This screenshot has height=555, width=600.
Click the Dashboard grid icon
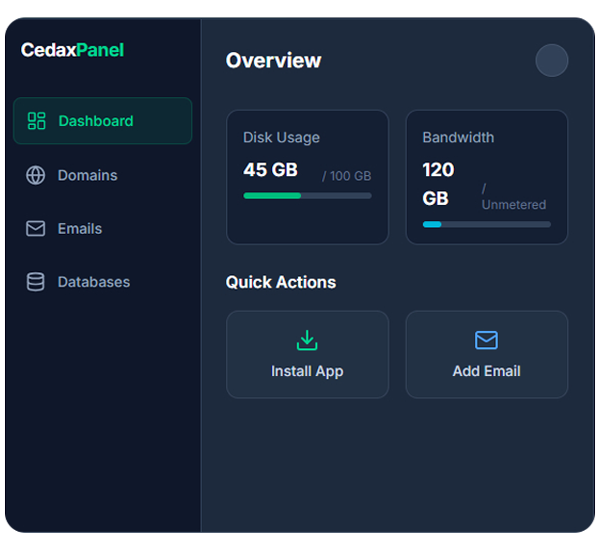pyautogui.click(x=37, y=121)
